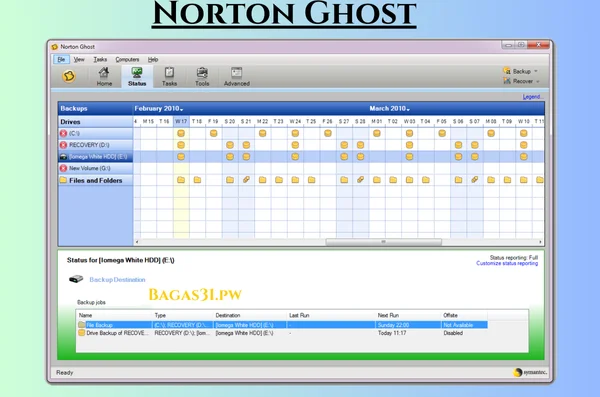Click the Offsite column header

click(x=464, y=315)
